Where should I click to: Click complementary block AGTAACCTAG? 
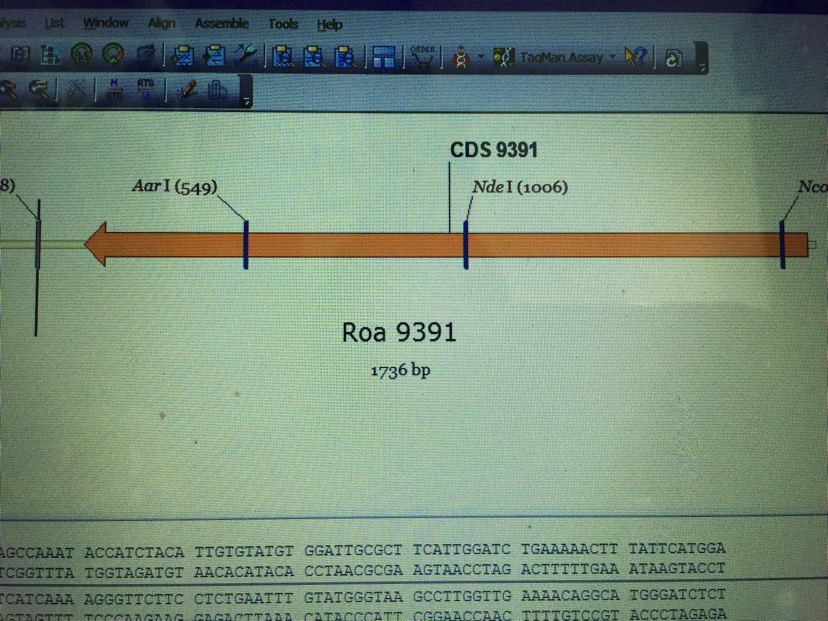(x=462, y=570)
